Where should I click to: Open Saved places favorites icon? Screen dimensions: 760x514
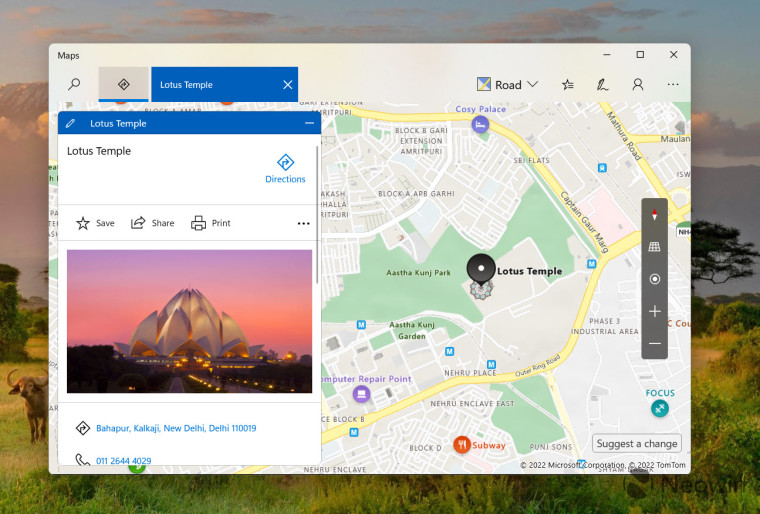[568, 85]
